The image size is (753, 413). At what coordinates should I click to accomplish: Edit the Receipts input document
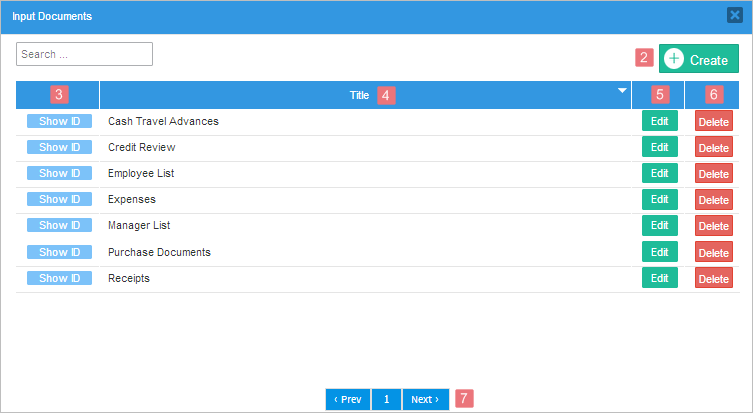tap(659, 278)
